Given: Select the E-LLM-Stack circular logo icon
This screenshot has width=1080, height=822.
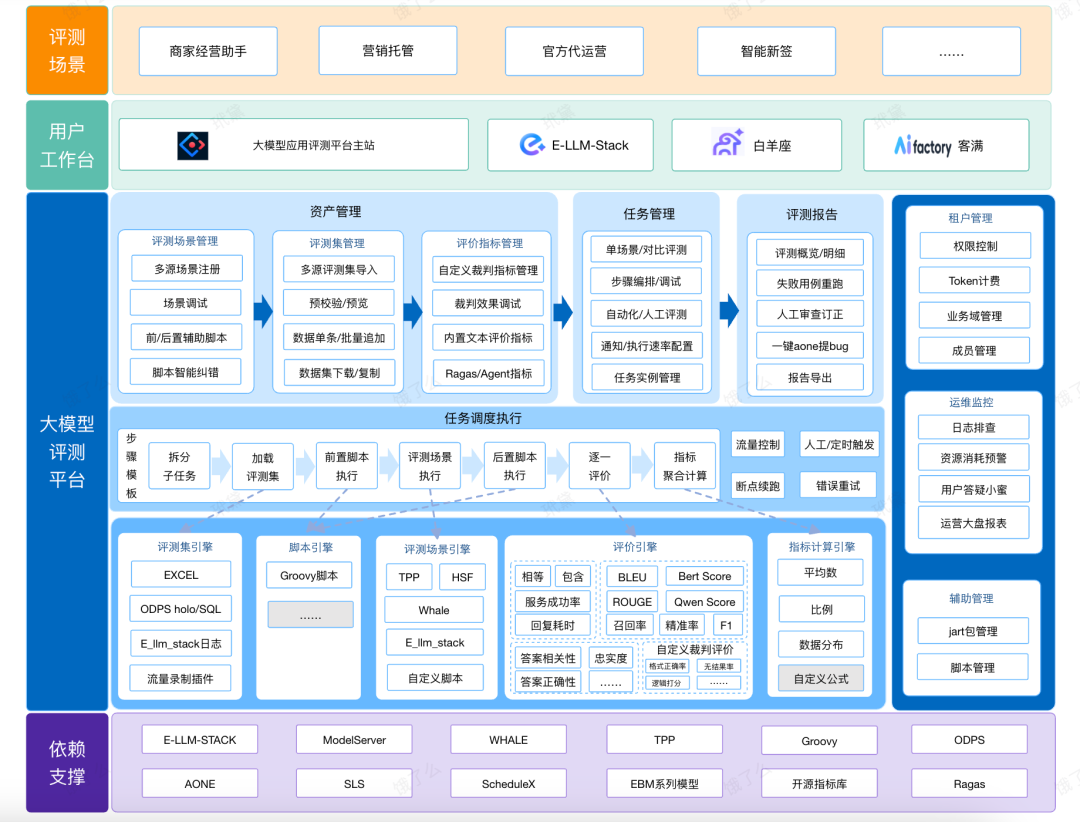Looking at the screenshot, I should click(529, 144).
